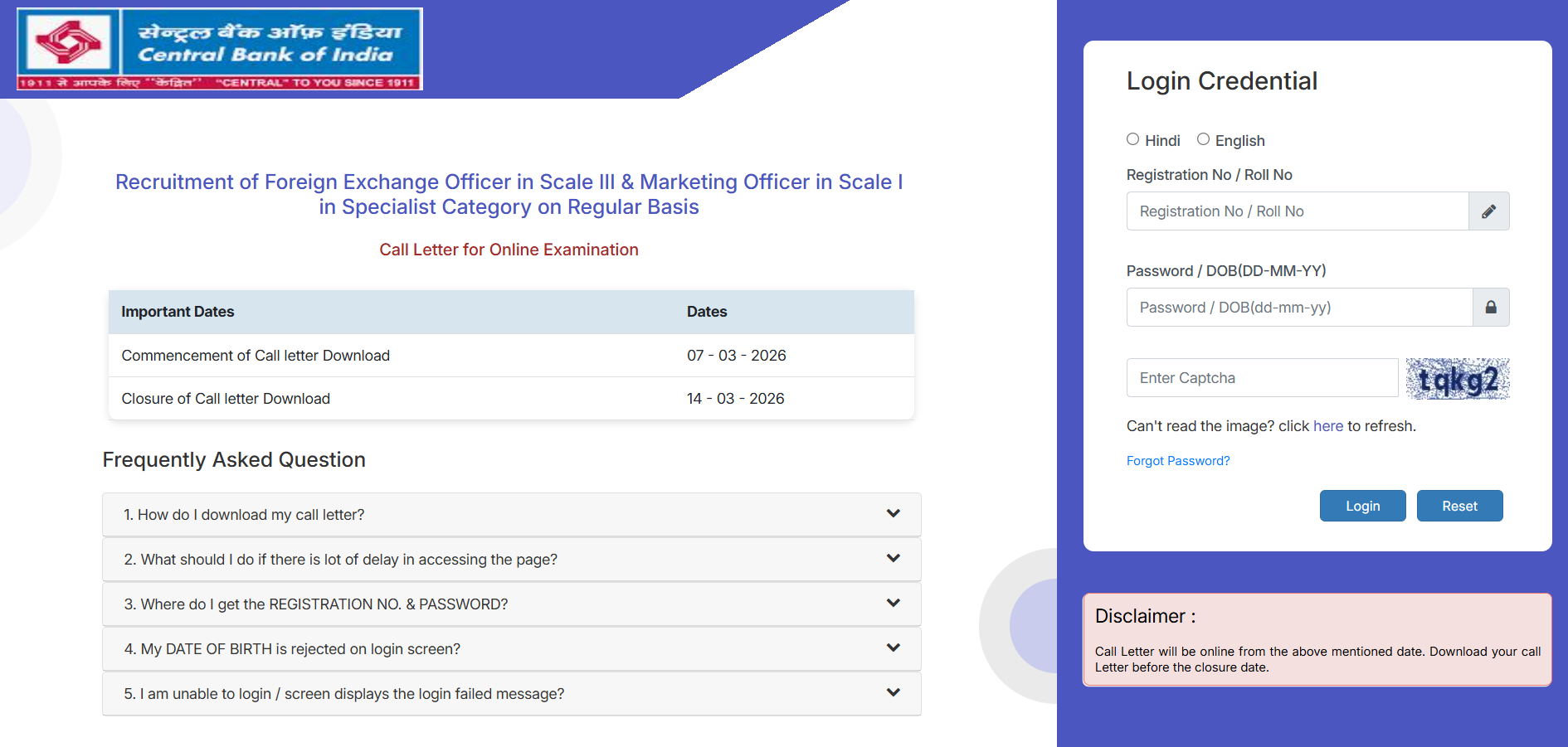
Task: Click the recruitment notice title heading
Action: pyautogui.click(x=509, y=194)
